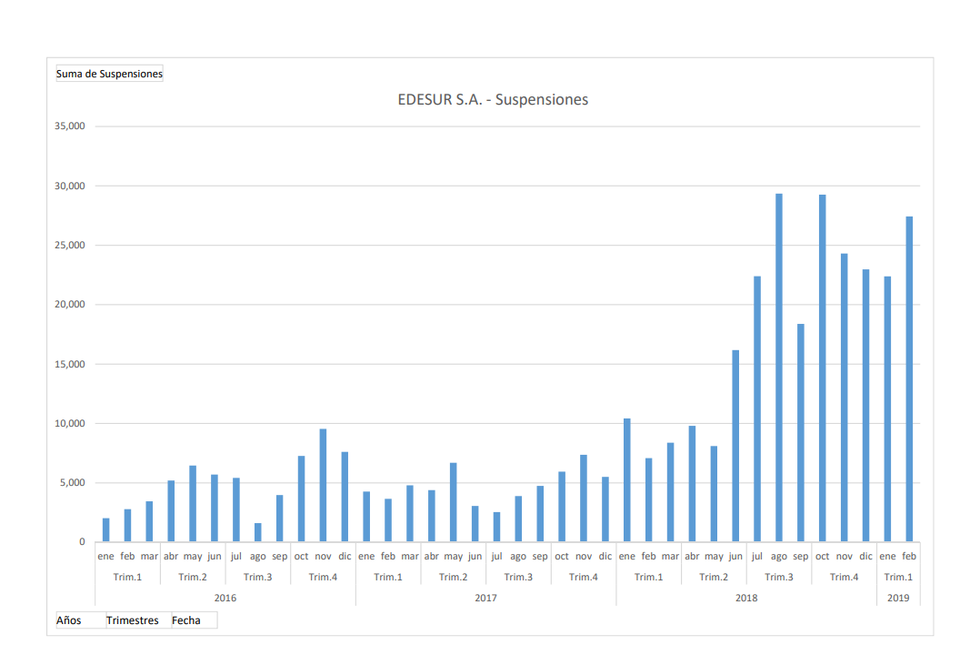Screen dimensions: 960x645
Task: Select the jun 2018 bar
Action: pos(735,446)
